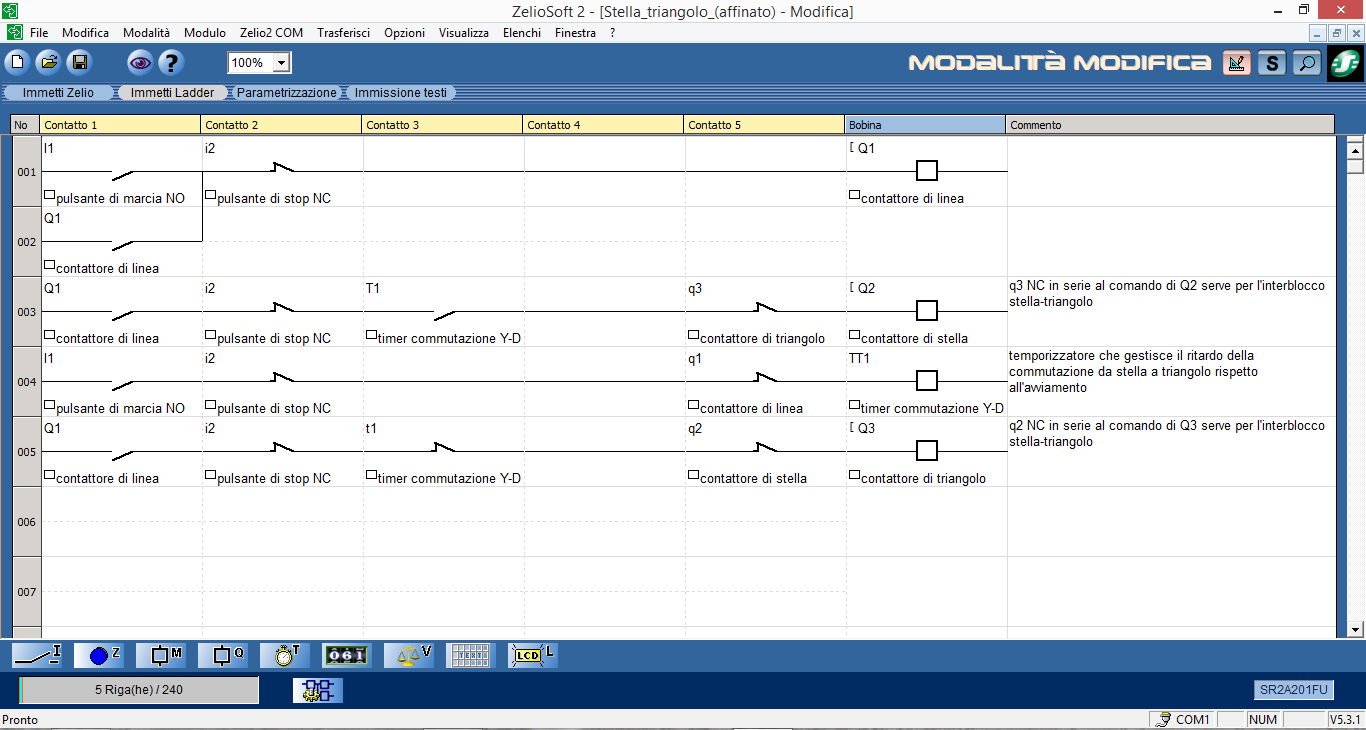The height and width of the screenshot is (730, 1366).
Task: Click the program configuration icon in status bar
Action: [x=318, y=690]
